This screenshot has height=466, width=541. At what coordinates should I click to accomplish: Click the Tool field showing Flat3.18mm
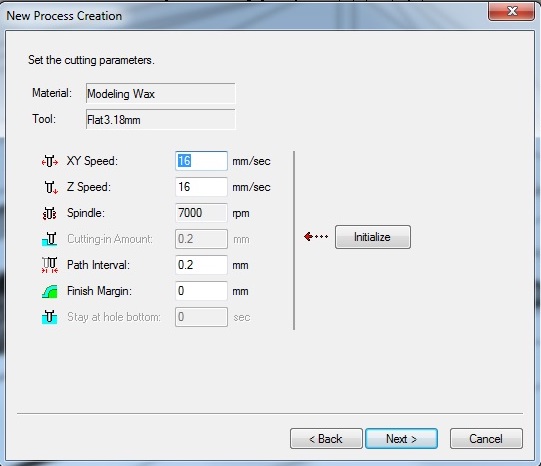pos(160,119)
